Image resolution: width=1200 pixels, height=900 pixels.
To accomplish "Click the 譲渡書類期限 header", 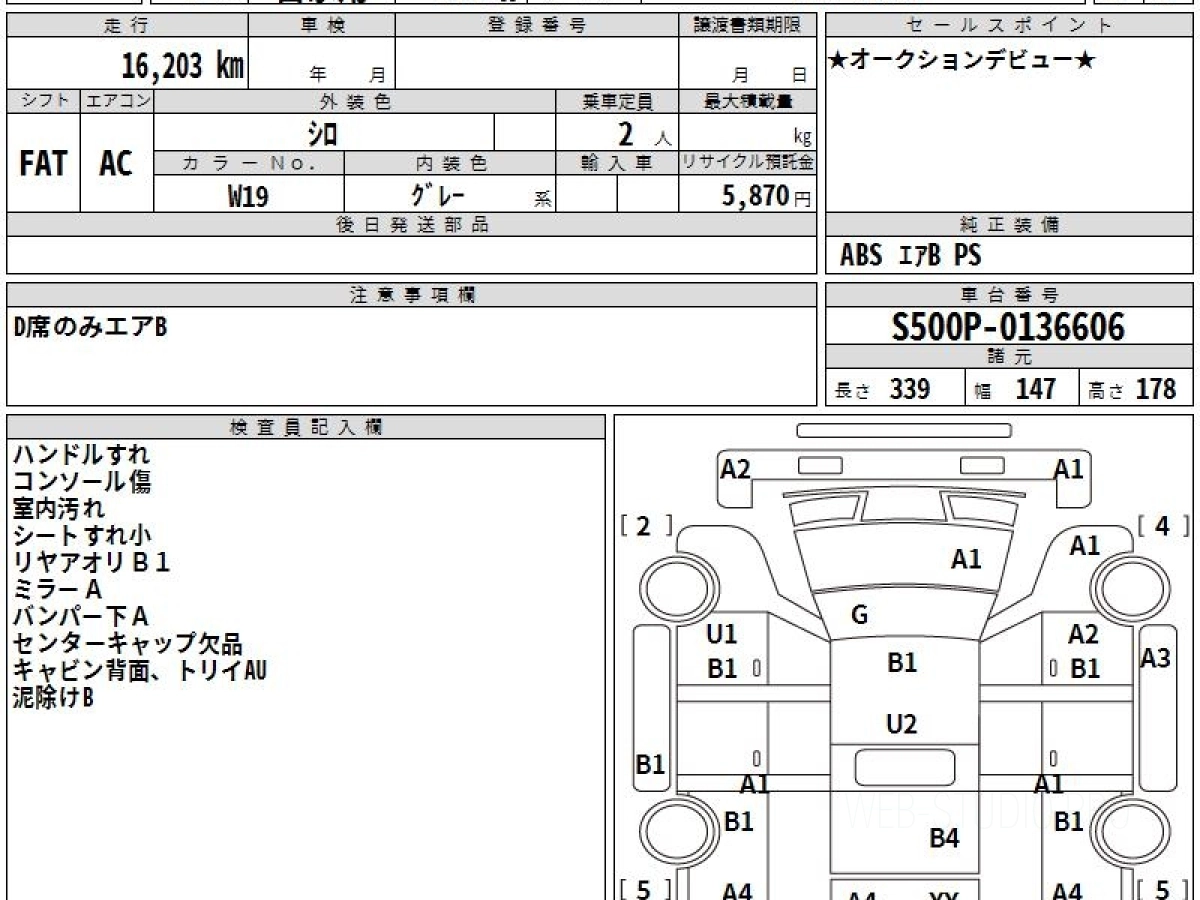I will click(748, 26).
